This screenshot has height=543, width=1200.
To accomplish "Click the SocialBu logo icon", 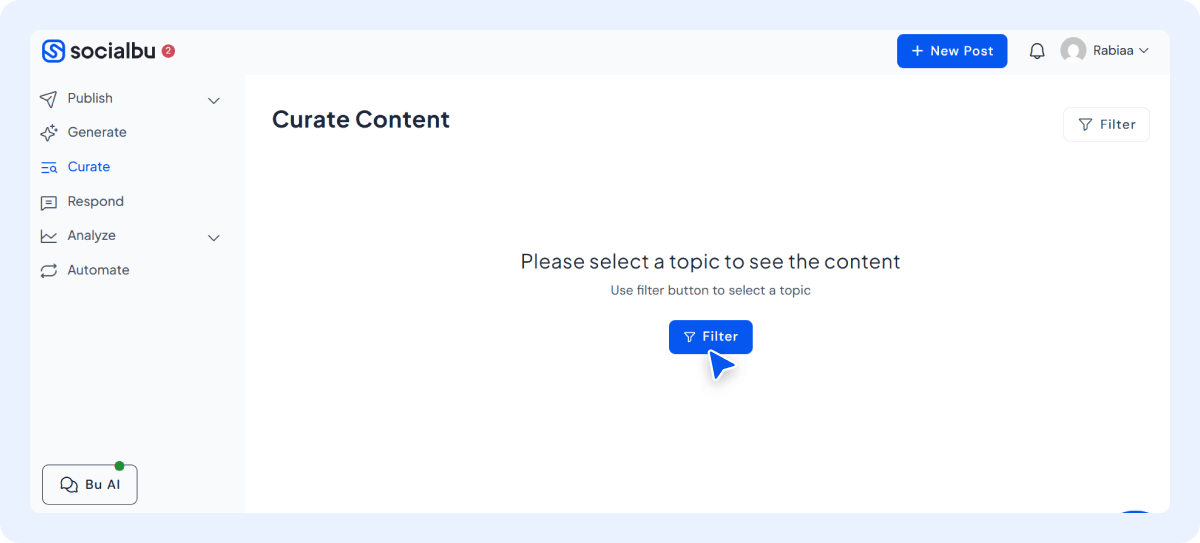I will tap(54, 51).
